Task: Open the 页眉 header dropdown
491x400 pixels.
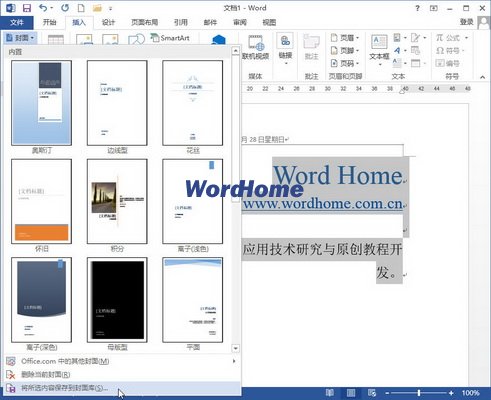Action: tap(345, 38)
